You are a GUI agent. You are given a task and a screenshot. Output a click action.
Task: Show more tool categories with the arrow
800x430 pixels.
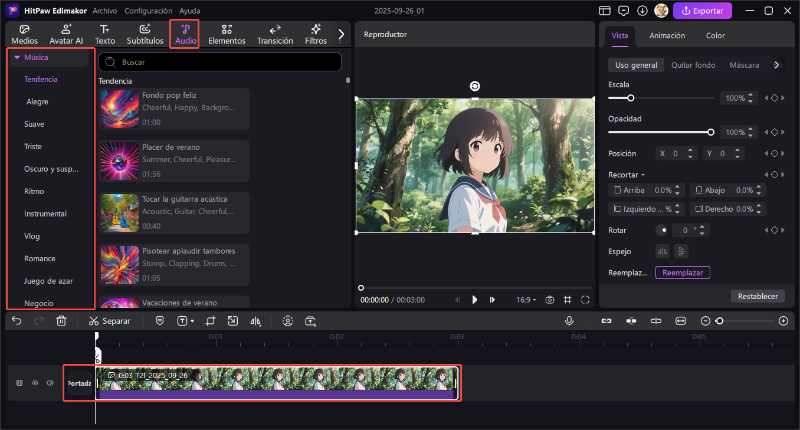pos(341,34)
